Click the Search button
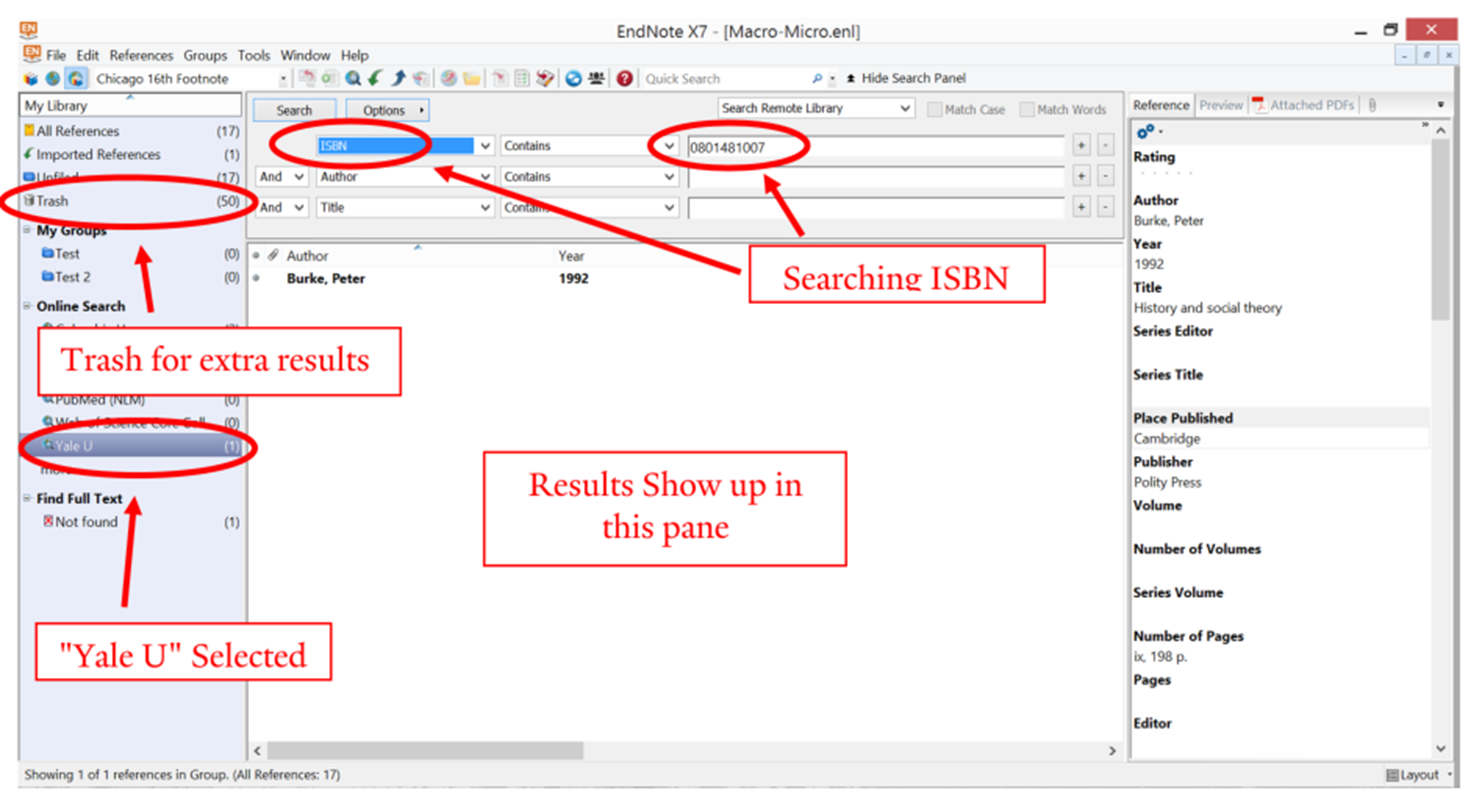 point(294,110)
